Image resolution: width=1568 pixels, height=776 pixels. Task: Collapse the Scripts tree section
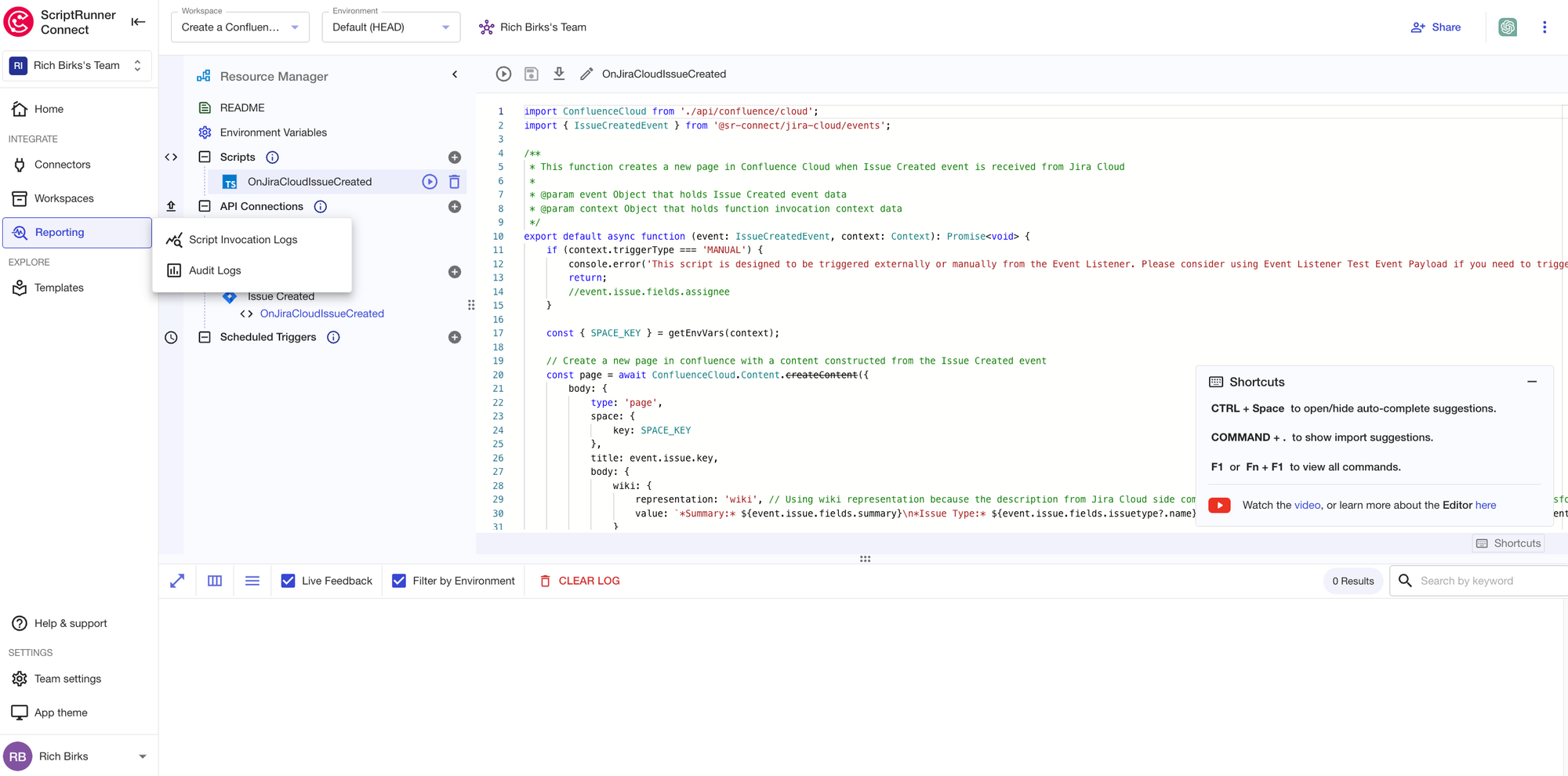205,158
